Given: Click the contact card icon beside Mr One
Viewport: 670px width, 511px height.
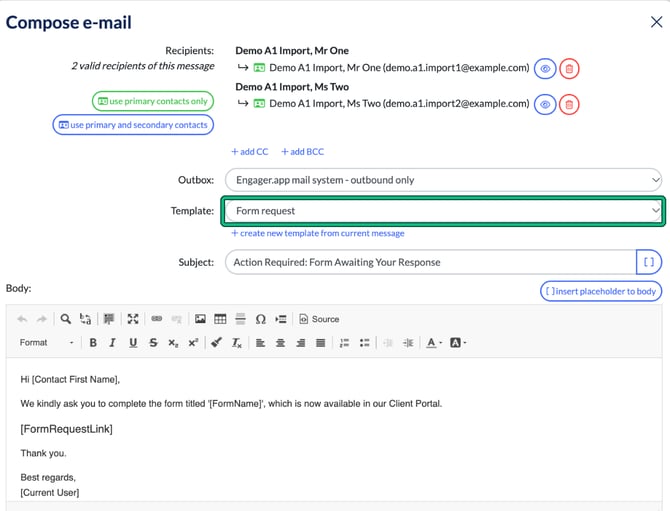Looking at the screenshot, I should pos(259,68).
